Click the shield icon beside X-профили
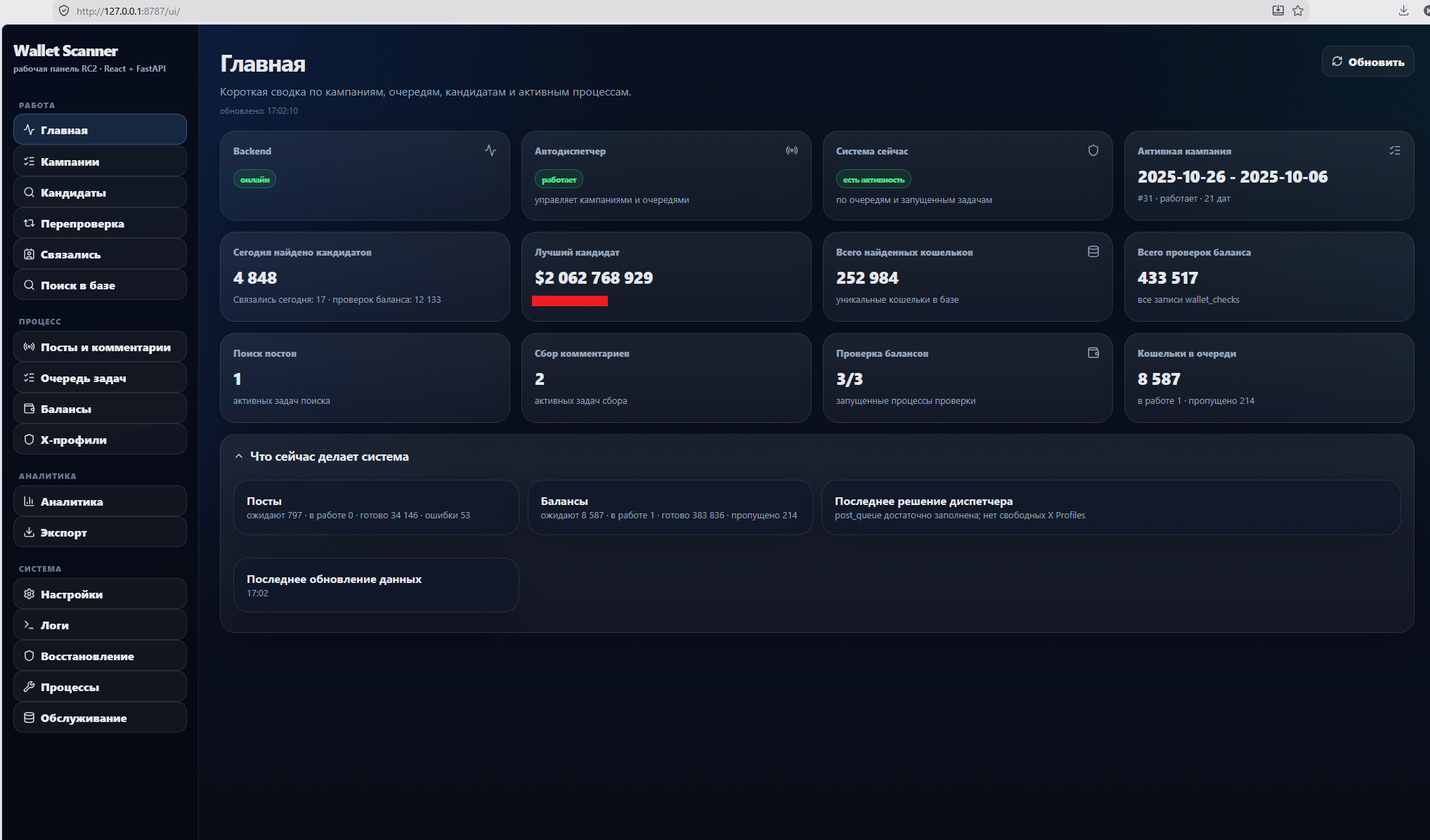 point(29,439)
